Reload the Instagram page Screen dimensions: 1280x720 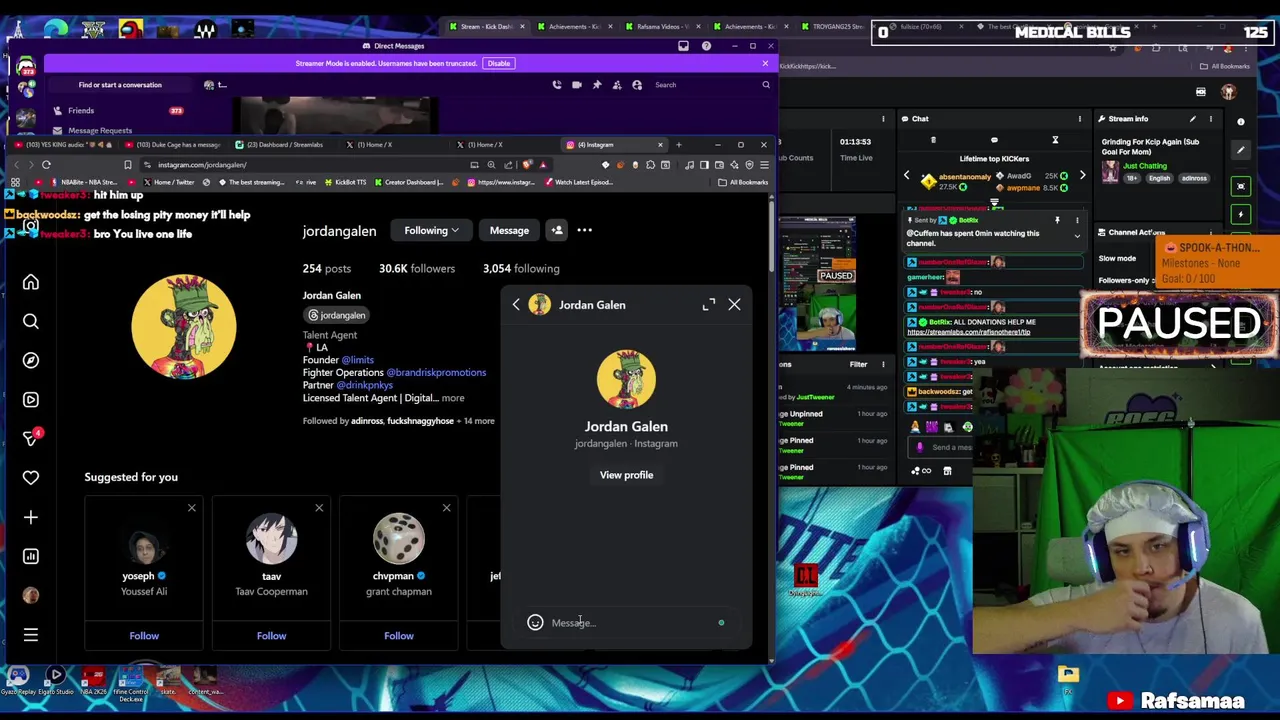[x=46, y=165]
